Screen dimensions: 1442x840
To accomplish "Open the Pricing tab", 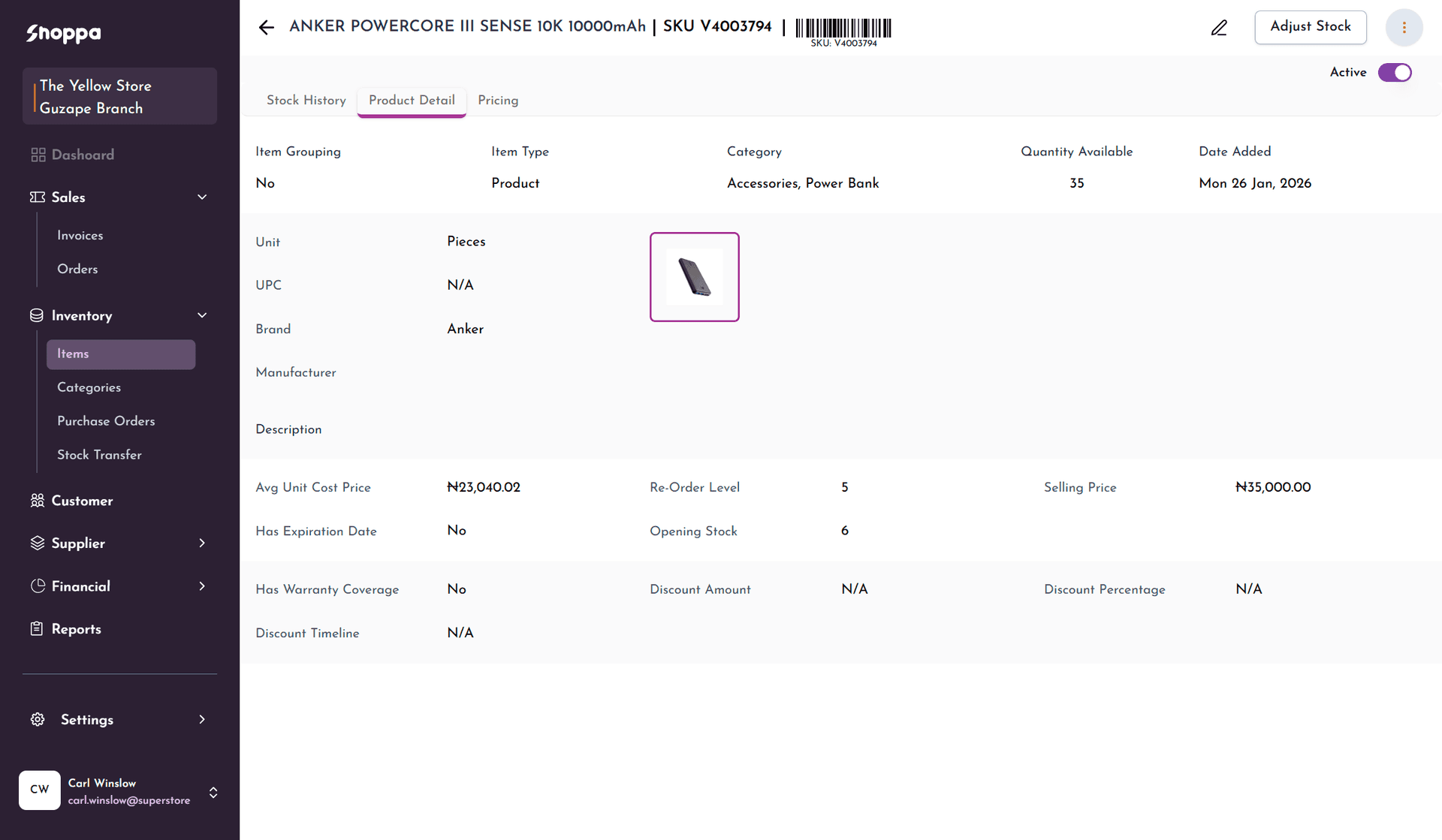I will coord(498,101).
